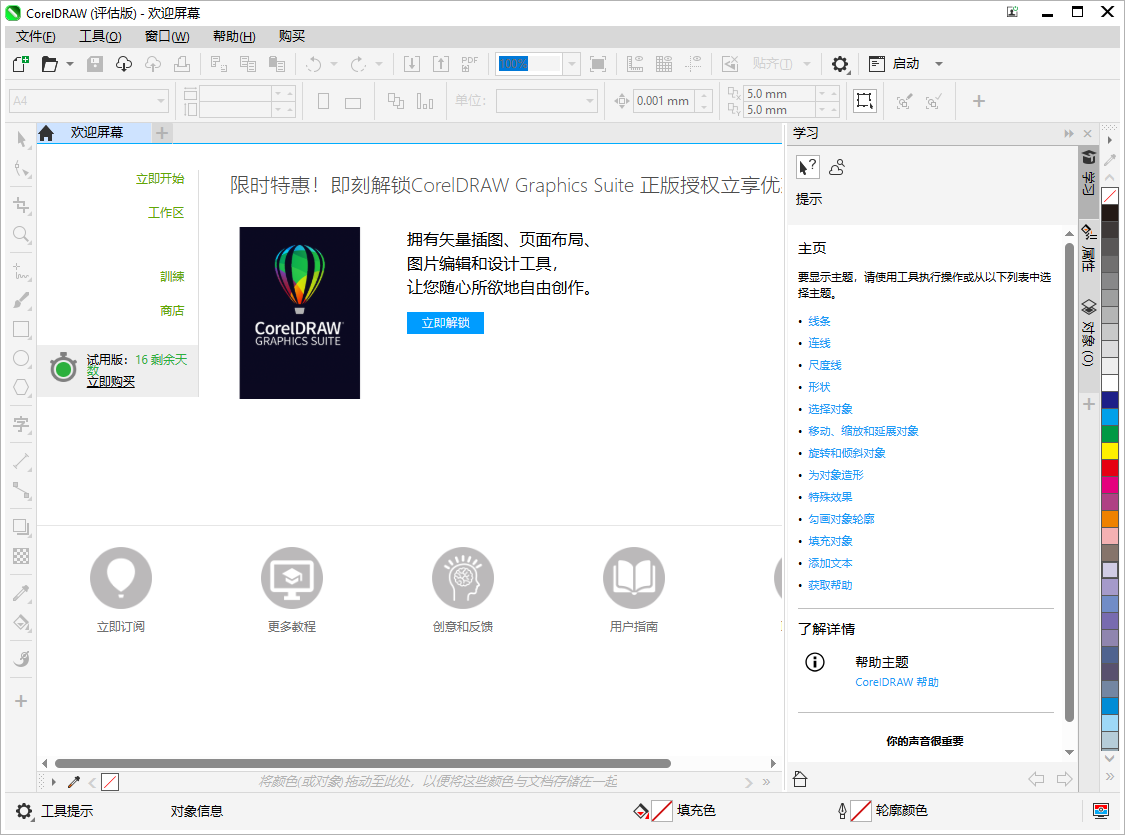This screenshot has height=835, width=1125.
Task: Open the 单位 units dropdown
Action: tap(589, 101)
